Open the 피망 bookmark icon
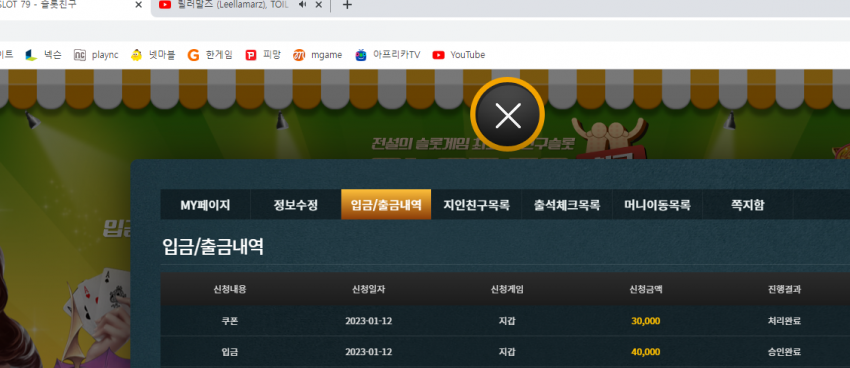The width and height of the screenshot is (850, 368). [250, 55]
